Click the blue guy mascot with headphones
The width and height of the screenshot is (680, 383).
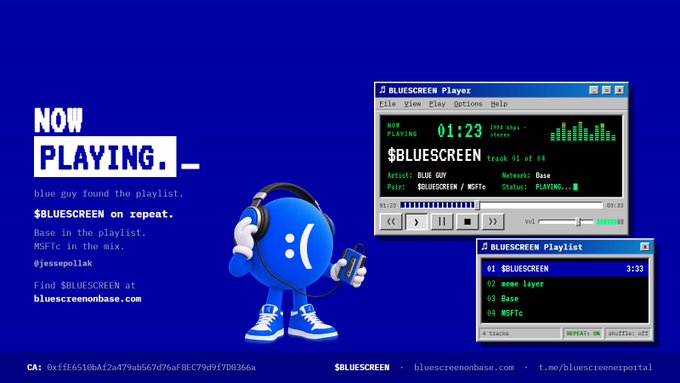[x=298, y=262]
